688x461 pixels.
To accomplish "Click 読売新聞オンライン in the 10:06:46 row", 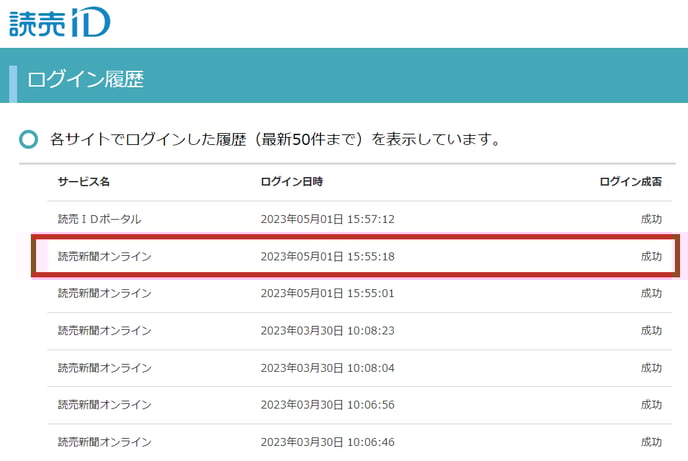I will click(104, 442).
